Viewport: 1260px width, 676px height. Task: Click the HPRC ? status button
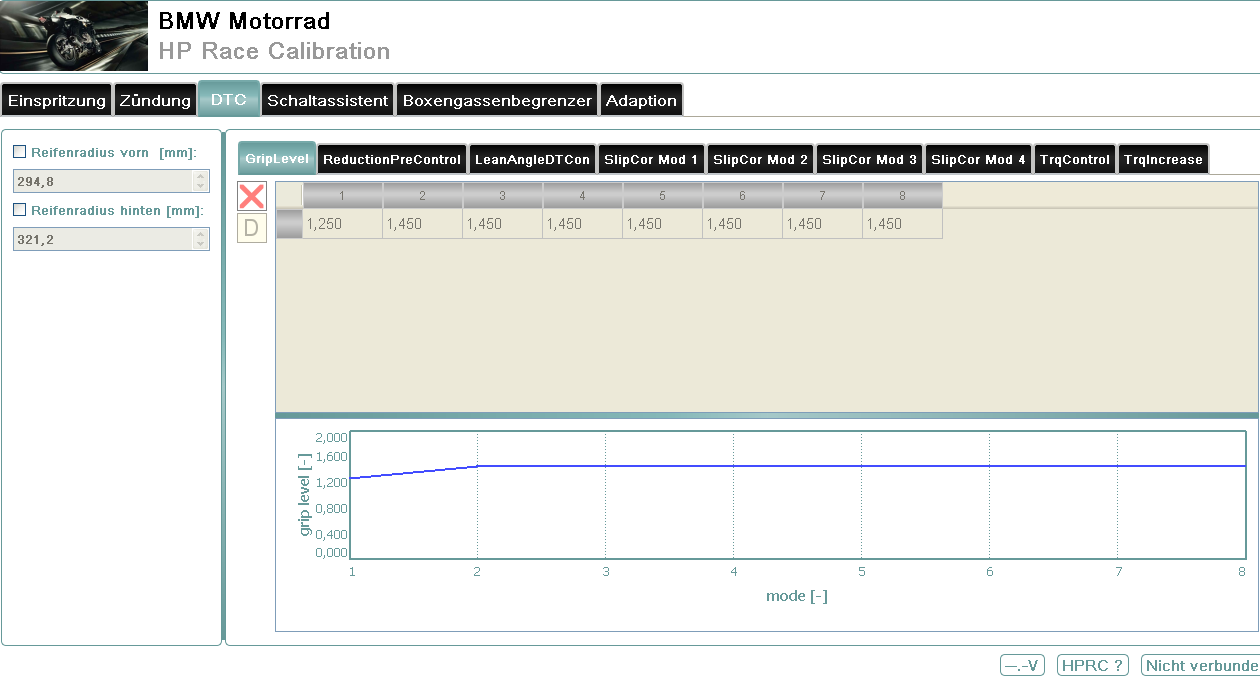point(1092,665)
